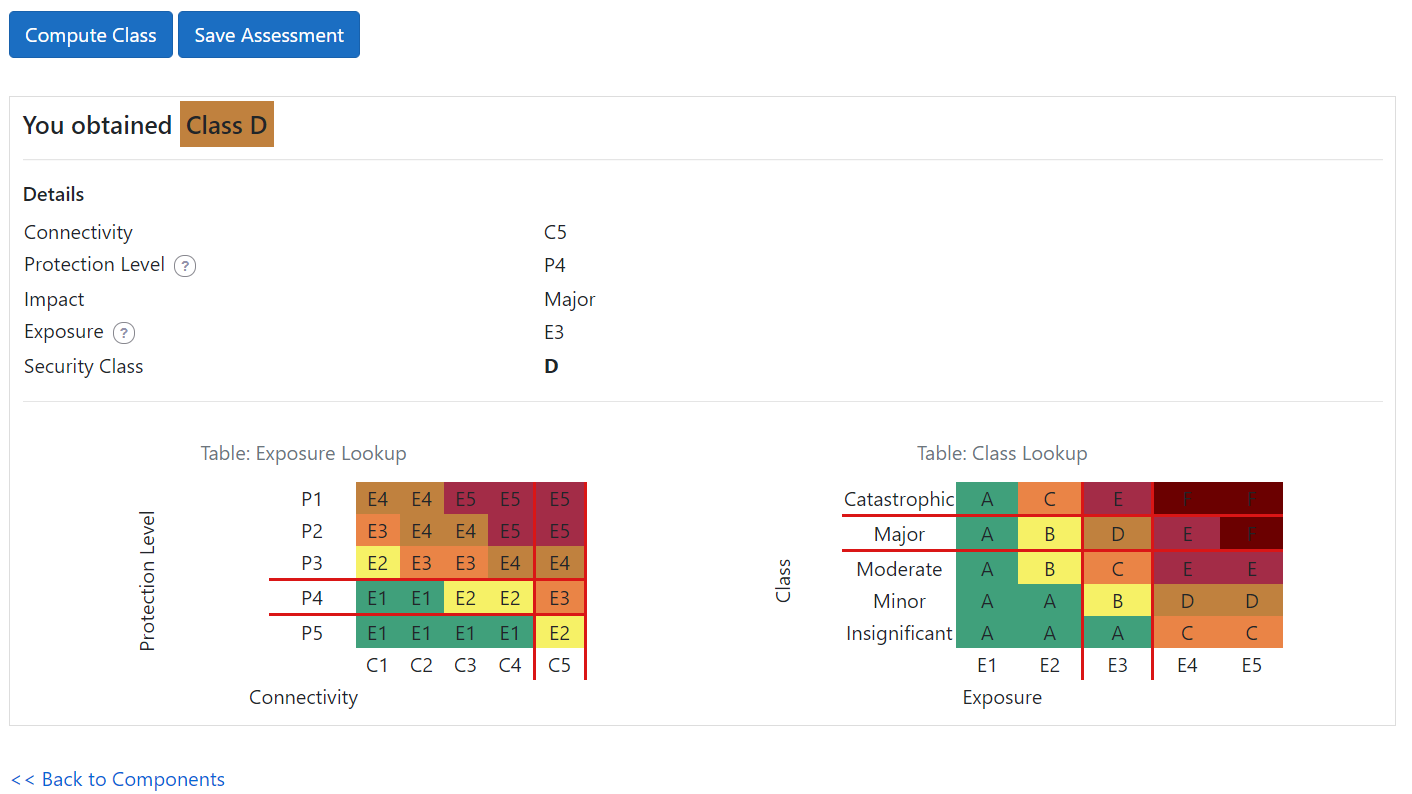Click the Catastrophic row label
Image resolution: width=1412 pixels, height=794 pixels.
click(x=899, y=499)
